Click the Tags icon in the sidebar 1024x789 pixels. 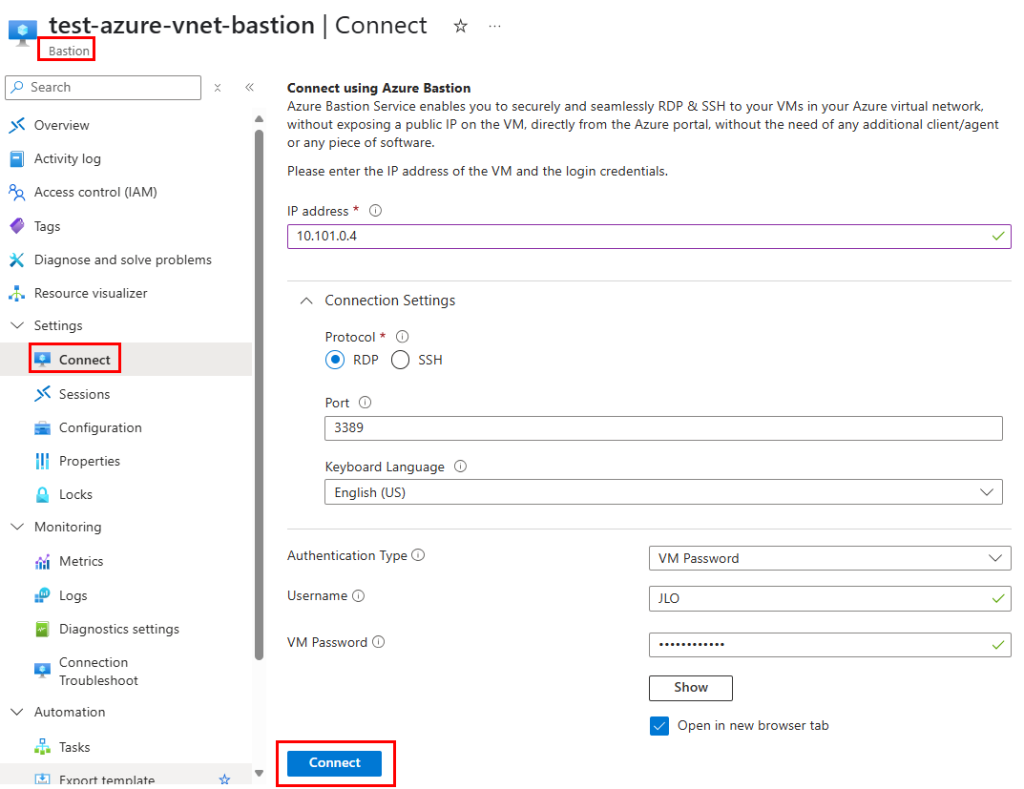coord(17,226)
